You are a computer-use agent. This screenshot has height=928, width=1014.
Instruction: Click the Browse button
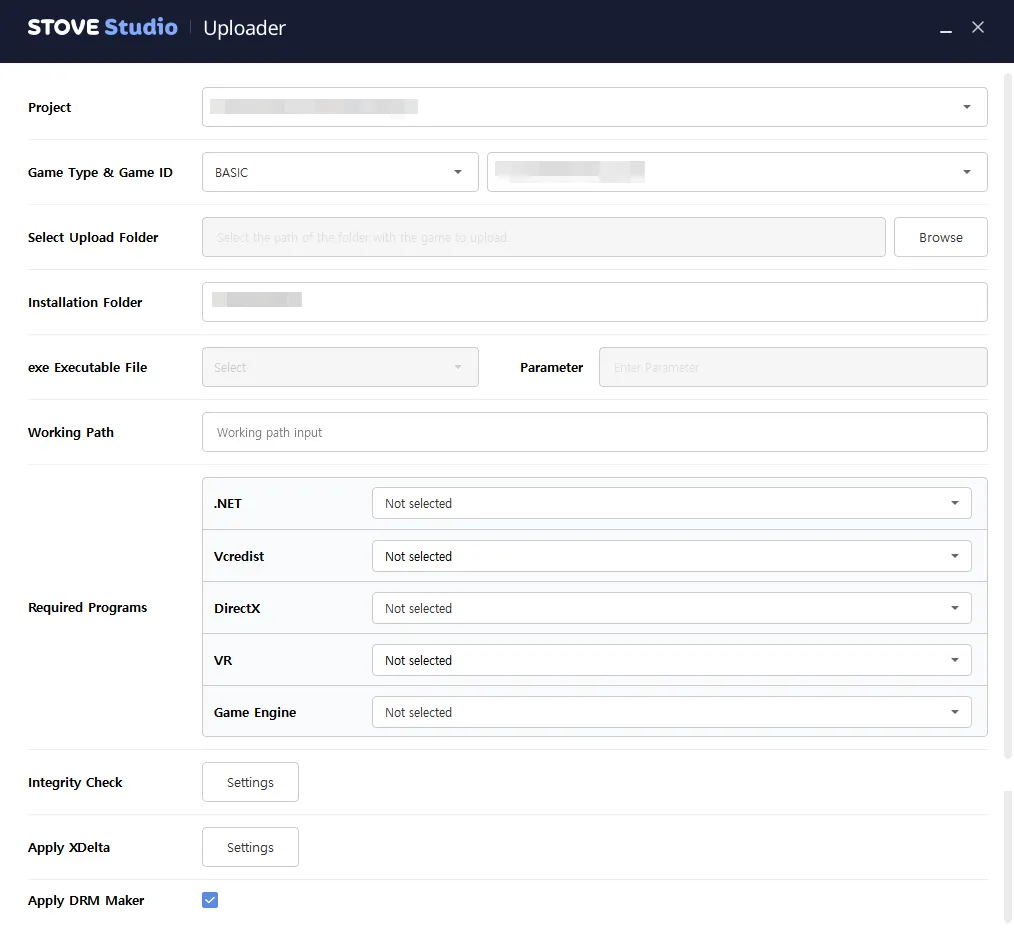tap(940, 237)
